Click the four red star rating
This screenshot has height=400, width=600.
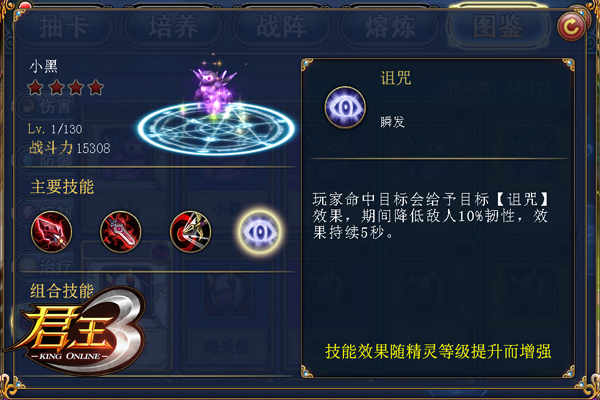click(66, 88)
